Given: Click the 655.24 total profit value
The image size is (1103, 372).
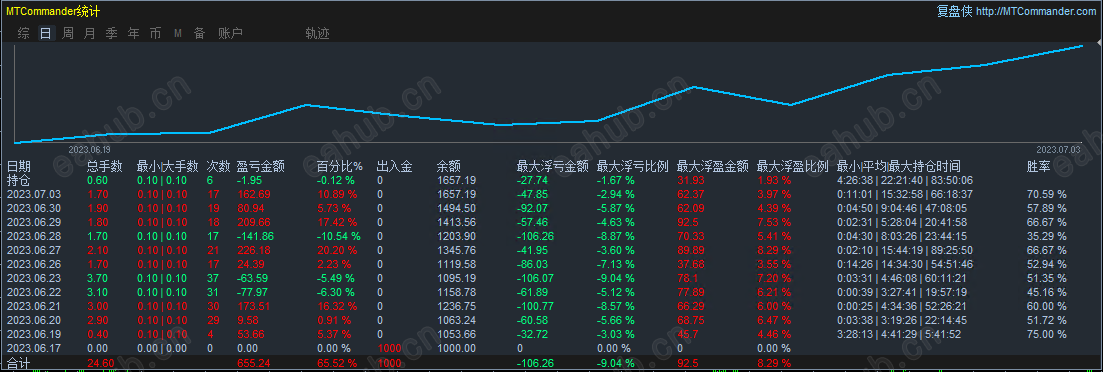Looking at the screenshot, I should [x=255, y=364].
